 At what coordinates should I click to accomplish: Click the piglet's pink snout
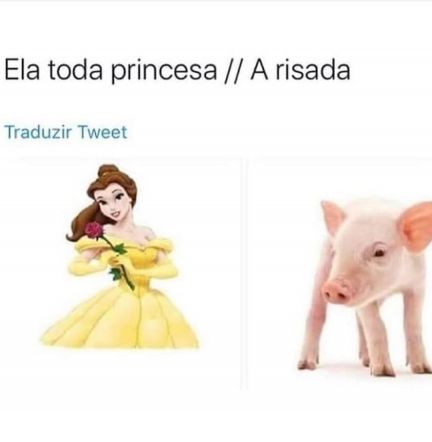tap(337, 291)
